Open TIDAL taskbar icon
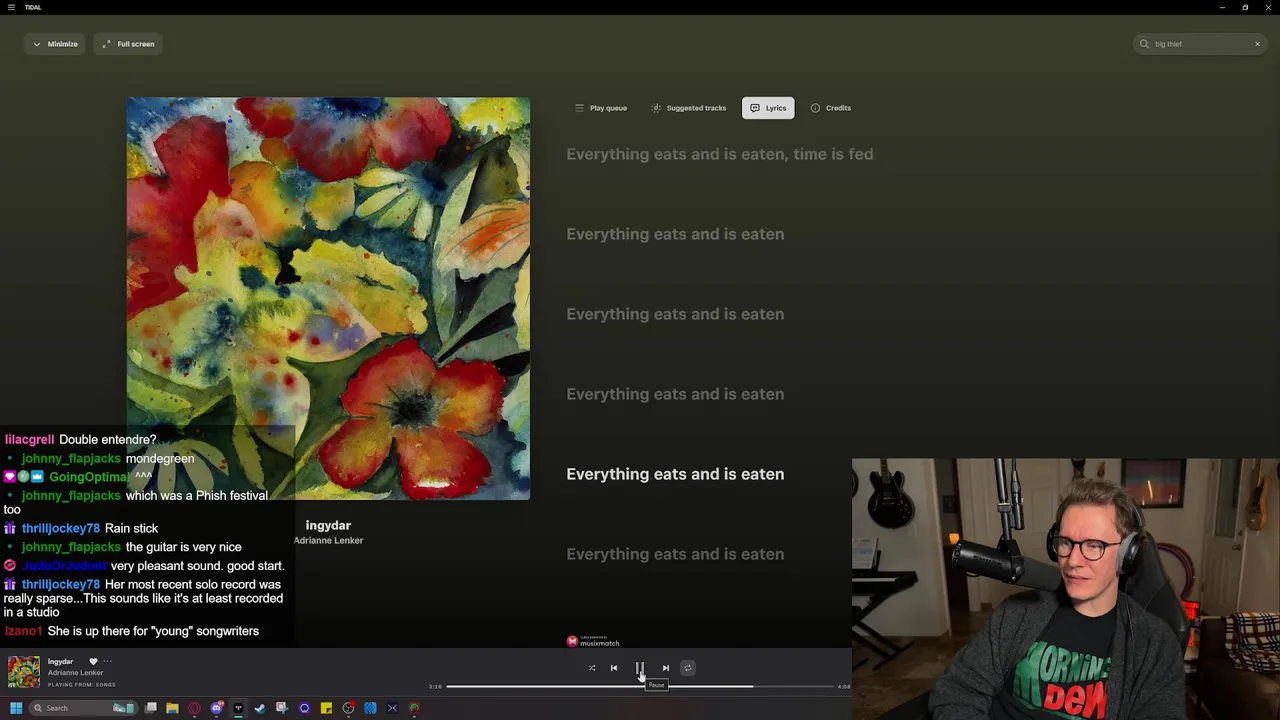This screenshot has height=720, width=1280. [x=238, y=708]
